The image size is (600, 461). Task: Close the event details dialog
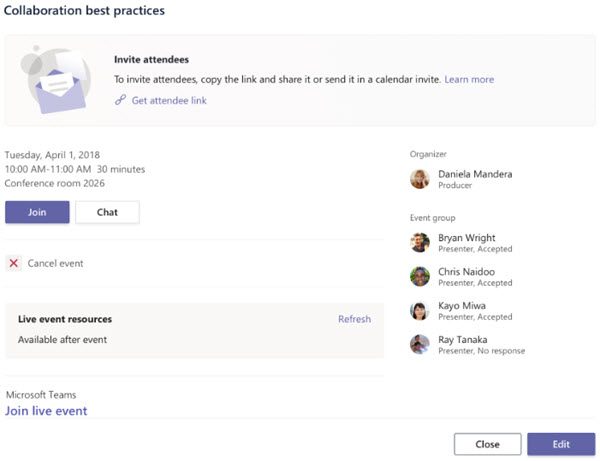pyautogui.click(x=487, y=444)
